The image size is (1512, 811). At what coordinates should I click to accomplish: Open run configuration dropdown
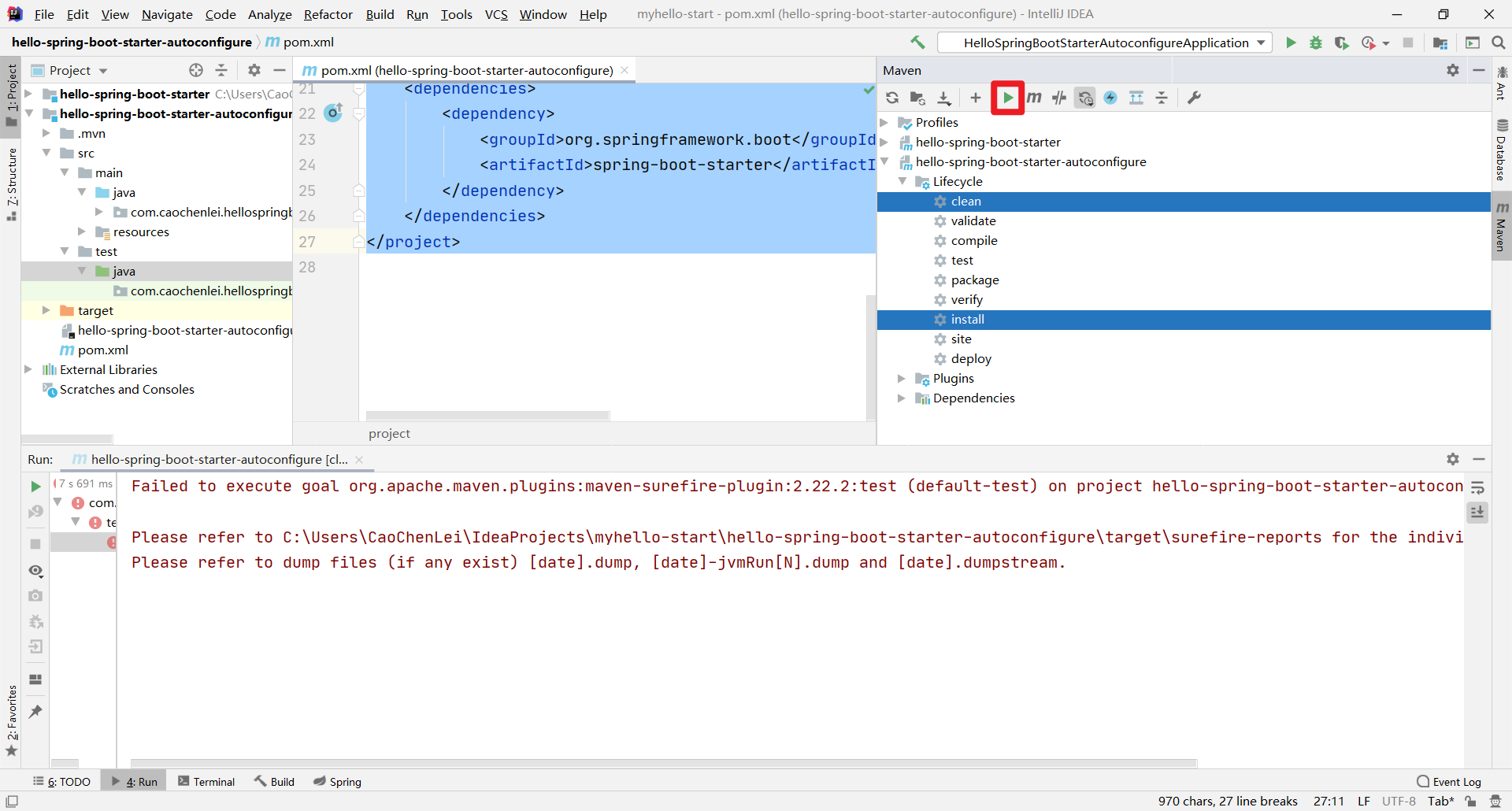1106,43
